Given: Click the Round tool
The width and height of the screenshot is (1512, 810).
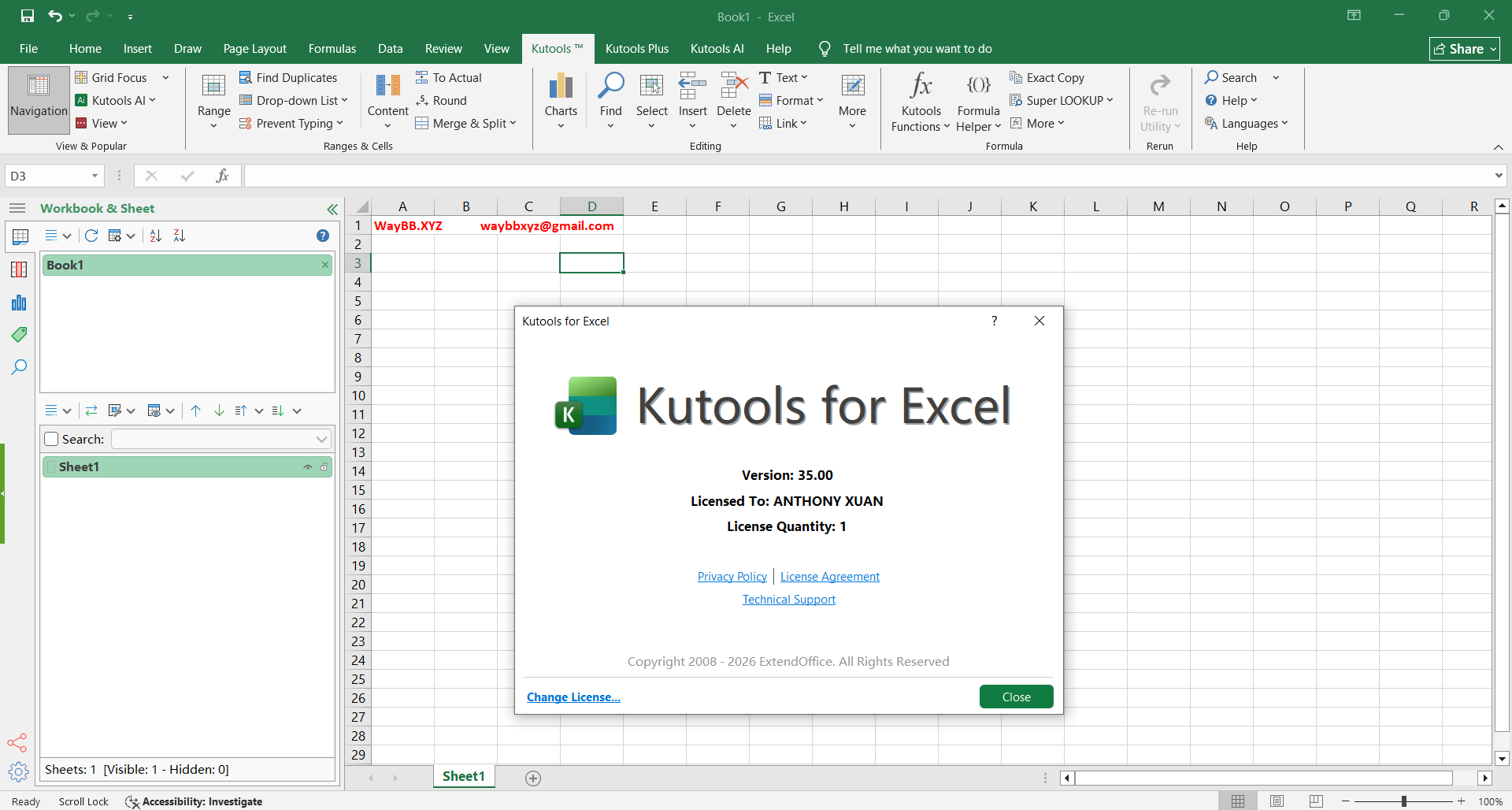Looking at the screenshot, I should pyautogui.click(x=441, y=100).
